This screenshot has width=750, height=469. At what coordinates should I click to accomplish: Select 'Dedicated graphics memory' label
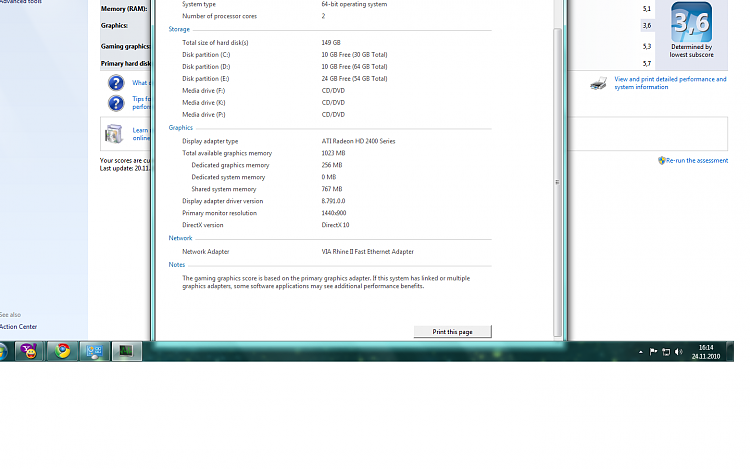[x=231, y=165]
